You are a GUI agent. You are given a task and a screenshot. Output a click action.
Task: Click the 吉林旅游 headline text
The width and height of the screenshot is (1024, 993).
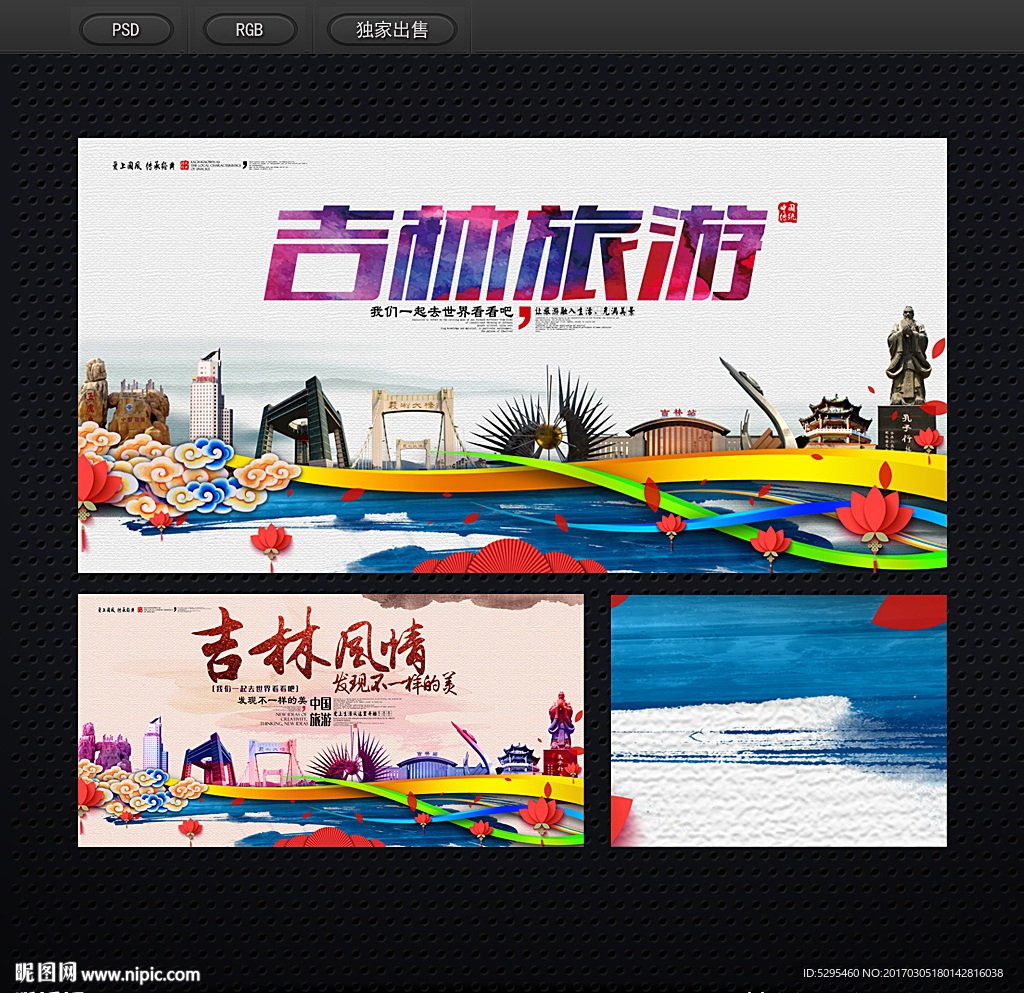515,253
